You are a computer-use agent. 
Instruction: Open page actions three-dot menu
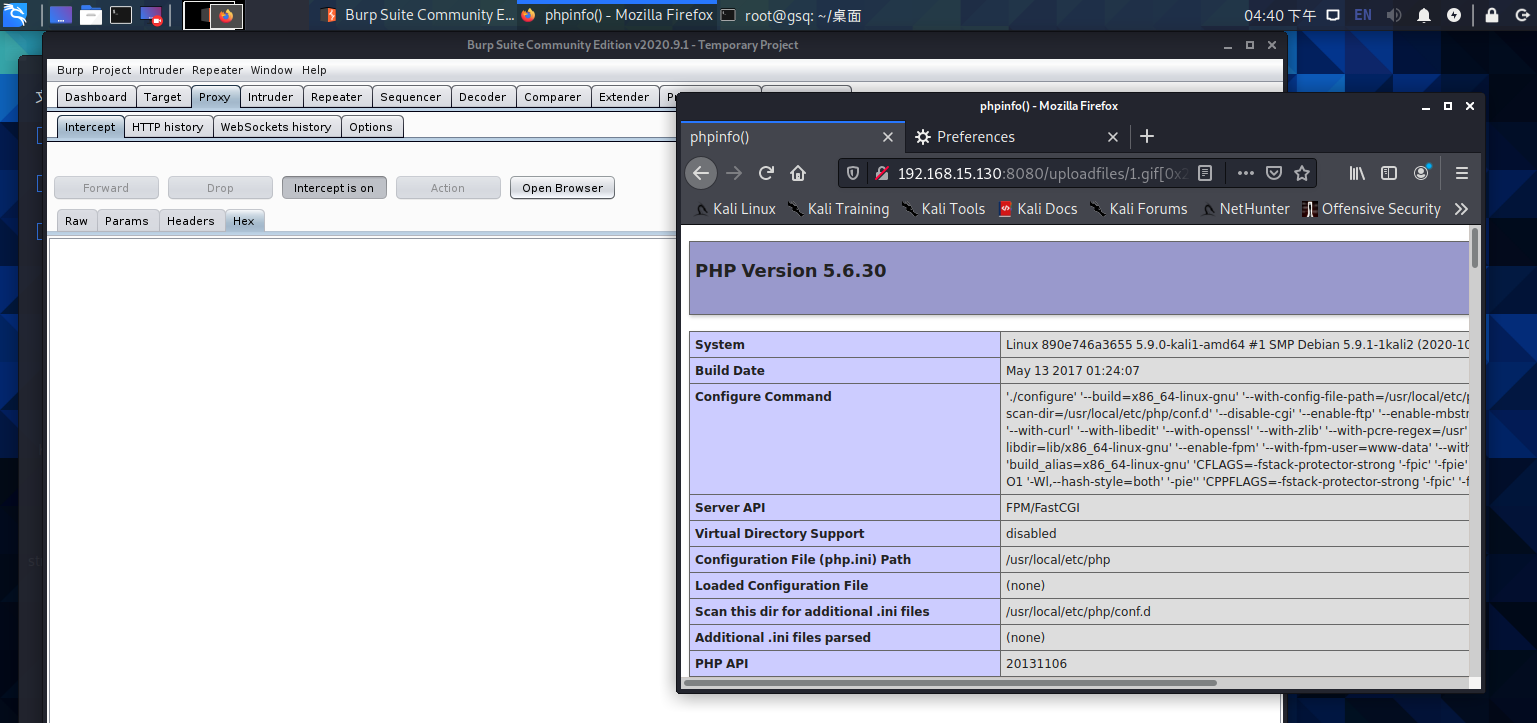pyautogui.click(x=1245, y=173)
